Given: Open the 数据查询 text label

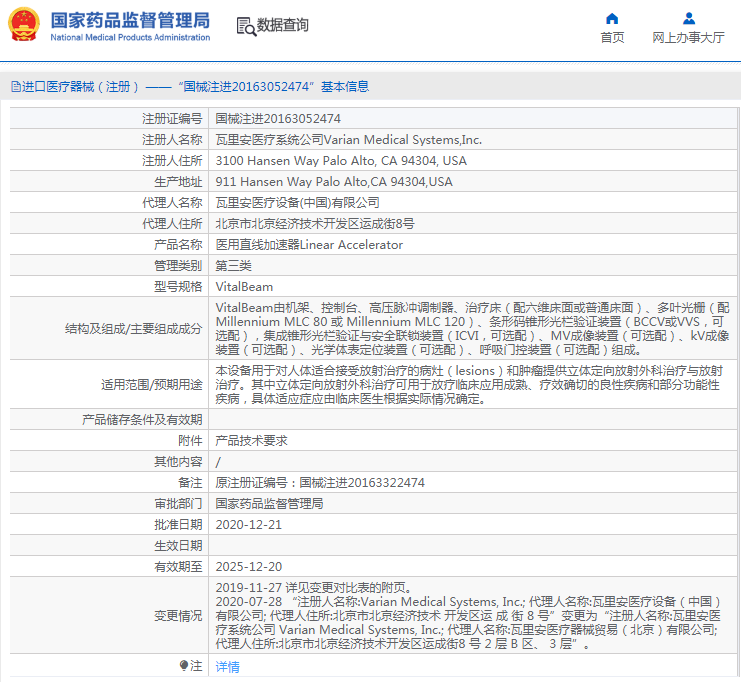Looking at the screenshot, I should [x=283, y=26].
